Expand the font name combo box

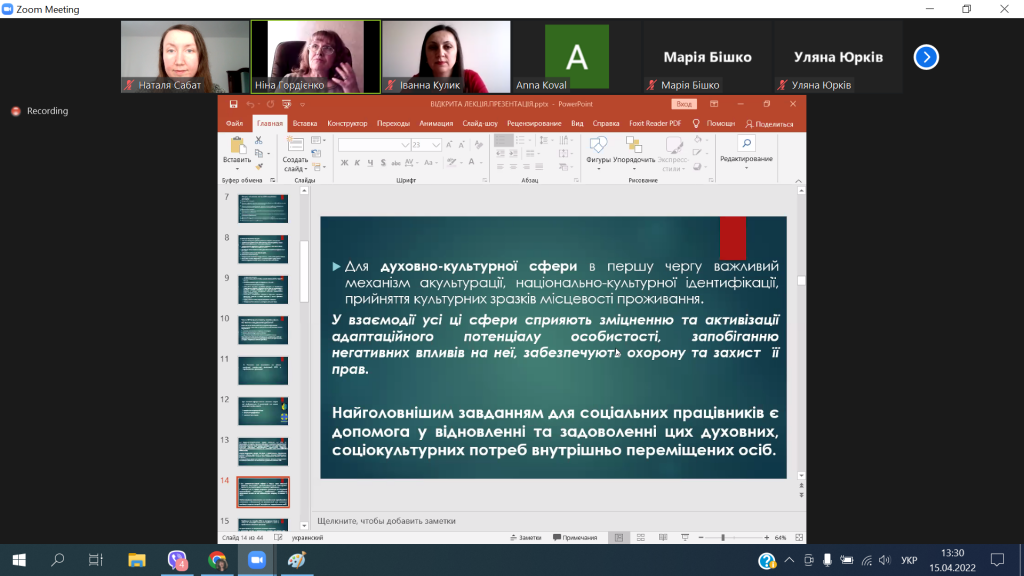click(403, 145)
